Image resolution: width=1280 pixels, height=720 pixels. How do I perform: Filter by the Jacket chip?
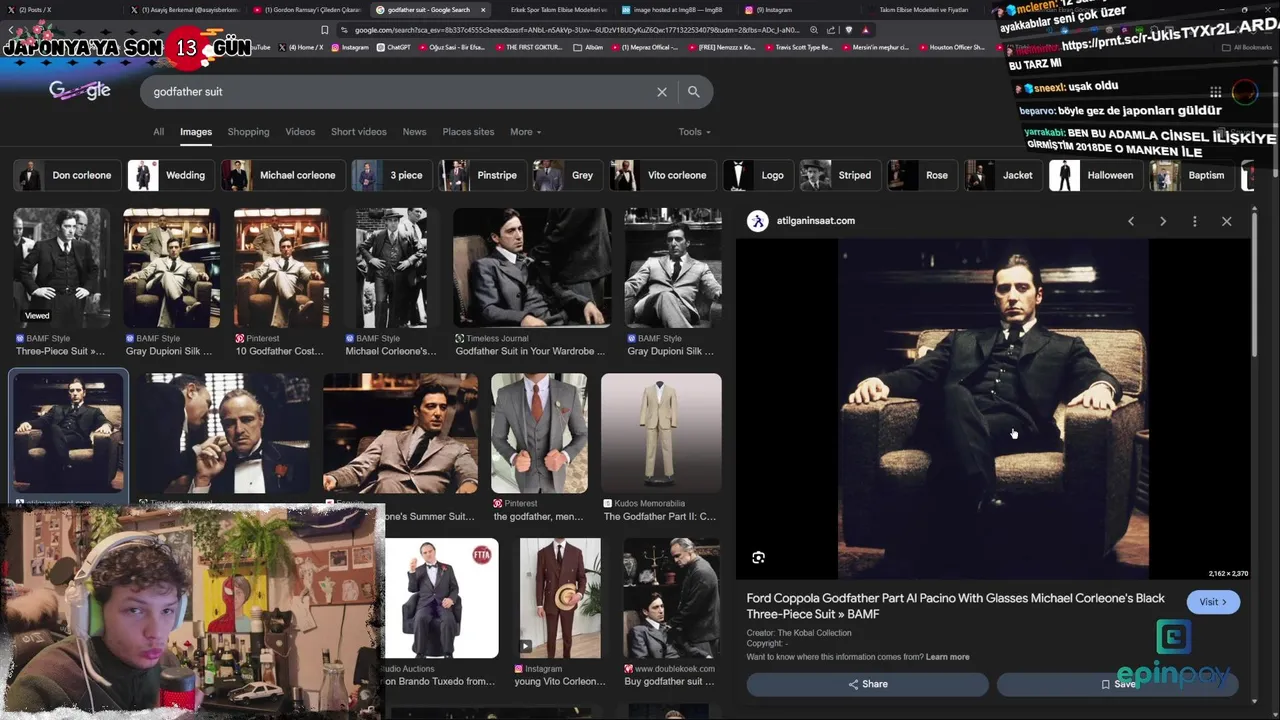pyautogui.click(x=1003, y=175)
